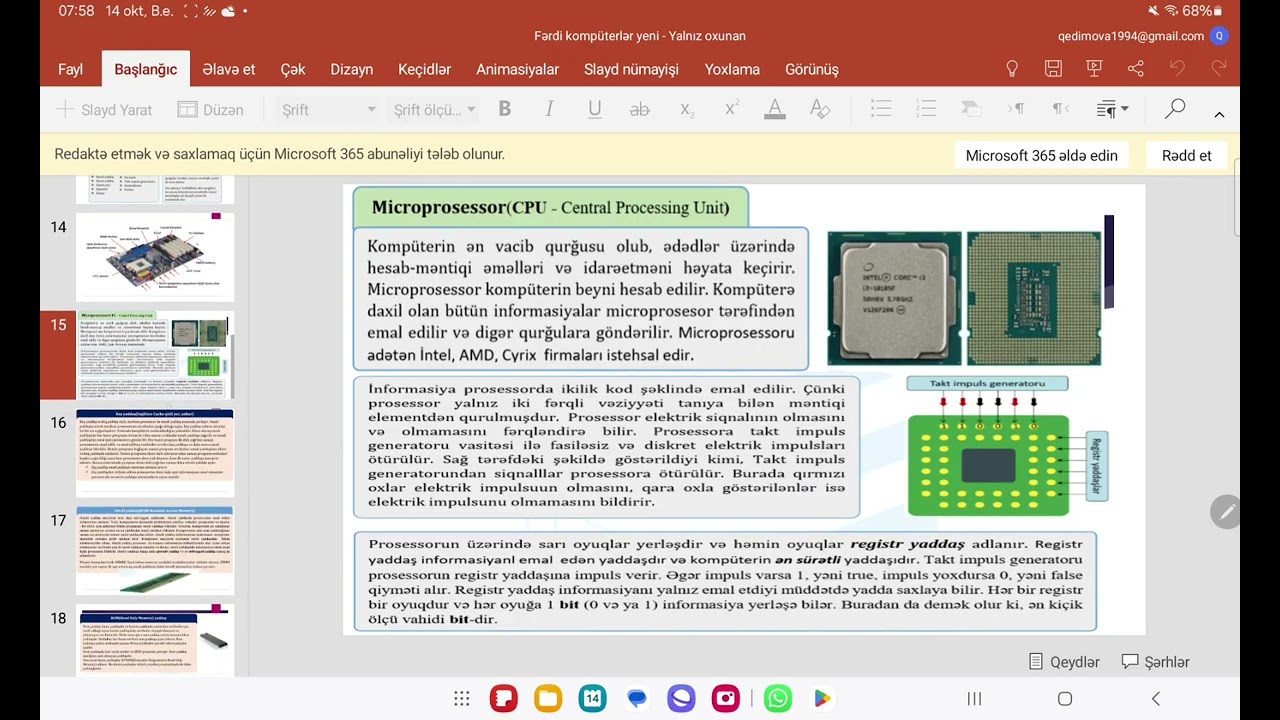Select slide 17 thumbnail
Image resolution: width=1280 pixels, height=720 pixels.
coord(155,550)
